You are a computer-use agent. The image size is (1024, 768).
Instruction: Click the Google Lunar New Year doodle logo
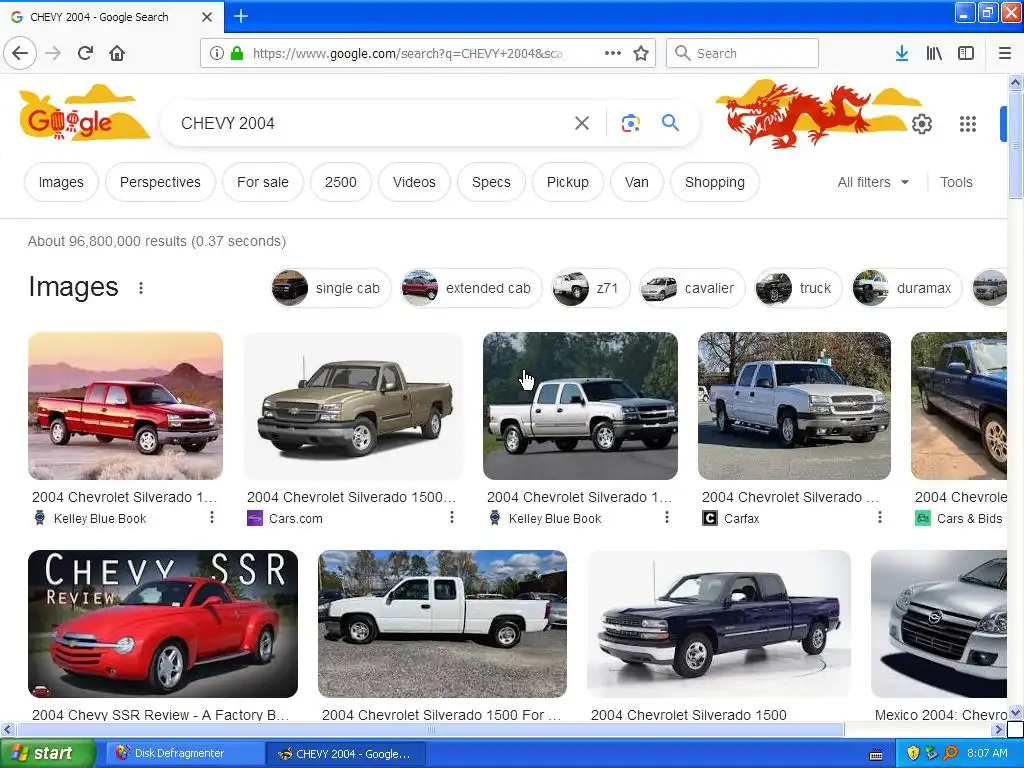(83, 112)
